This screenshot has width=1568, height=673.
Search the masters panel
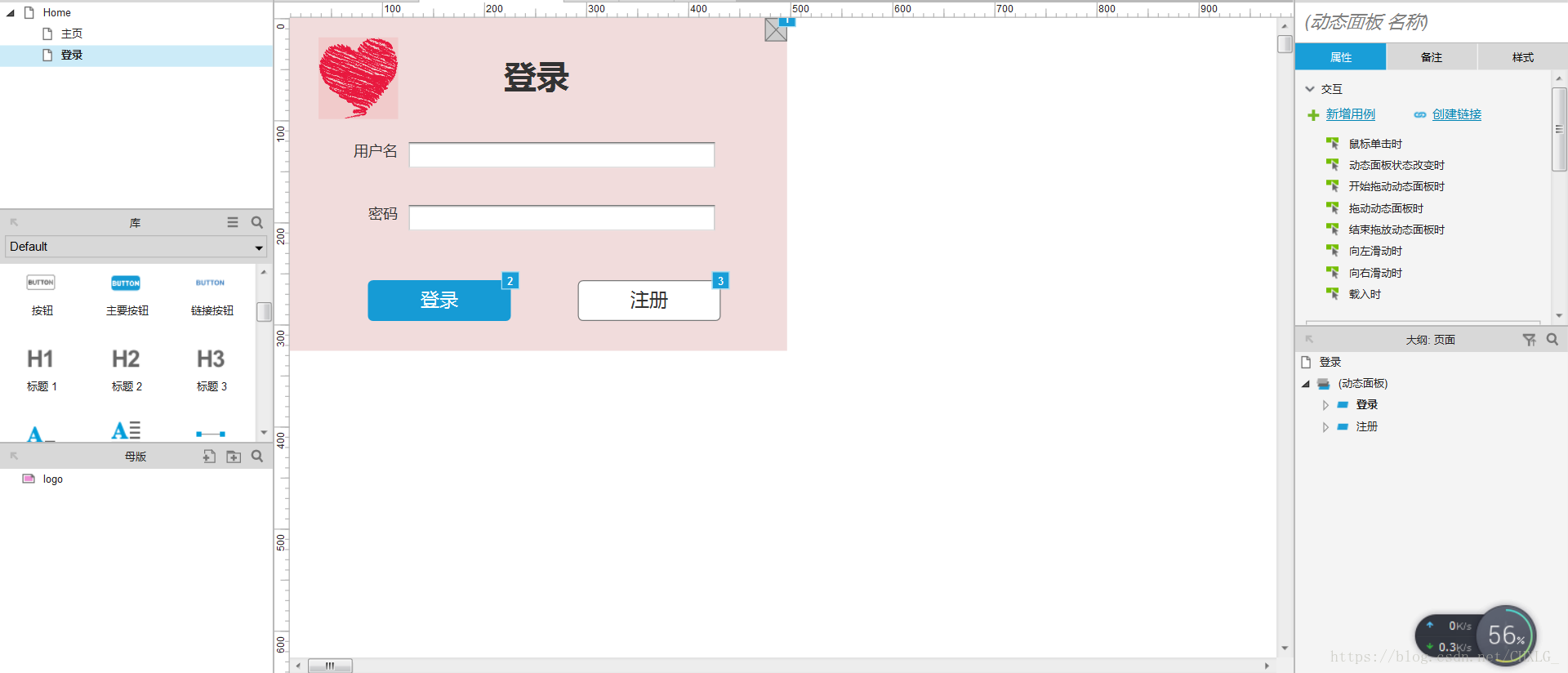click(257, 457)
